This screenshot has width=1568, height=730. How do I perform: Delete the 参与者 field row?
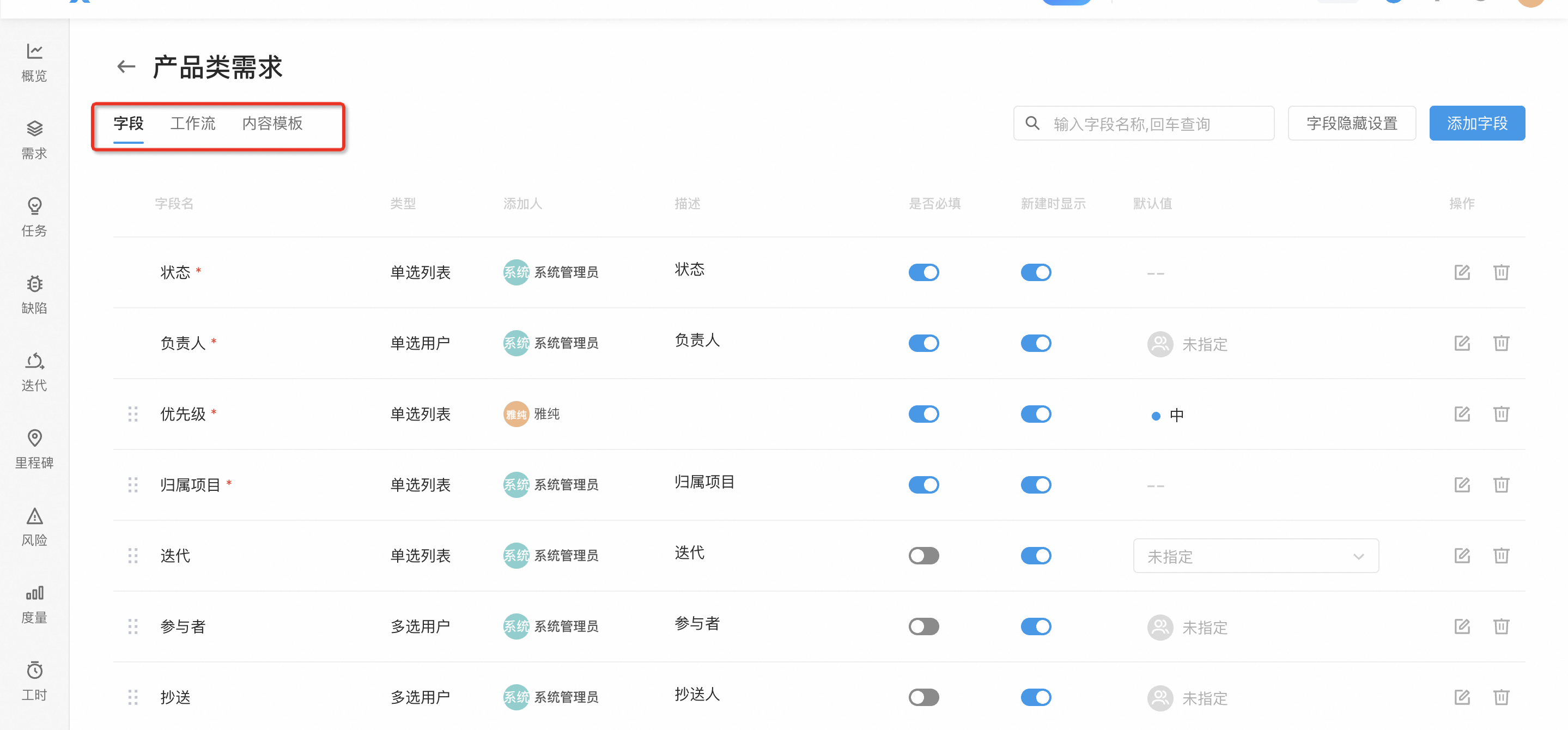point(1501,626)
